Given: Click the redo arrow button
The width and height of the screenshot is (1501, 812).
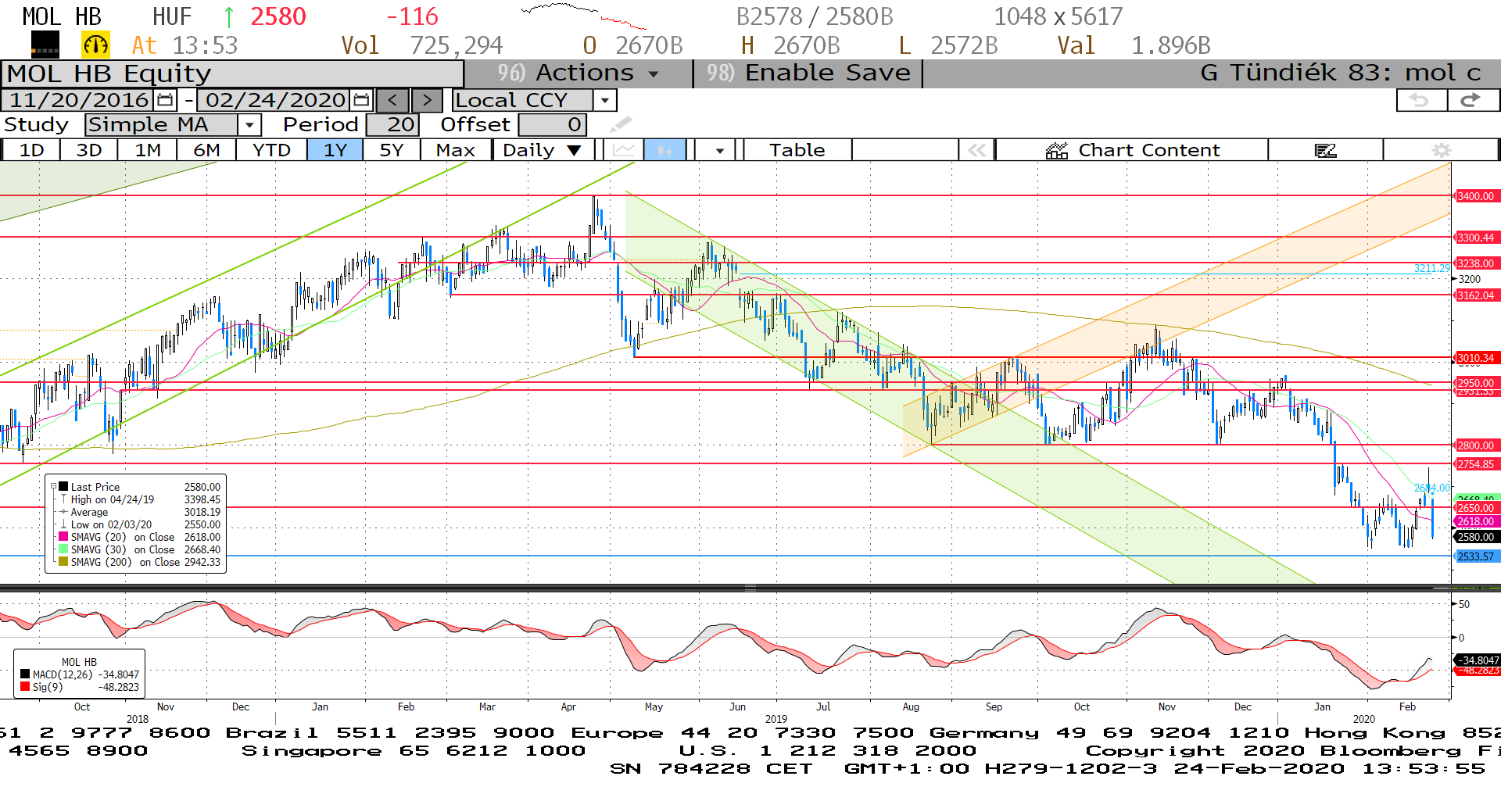Looking at the screenshot, I should tap(1472, 100).
